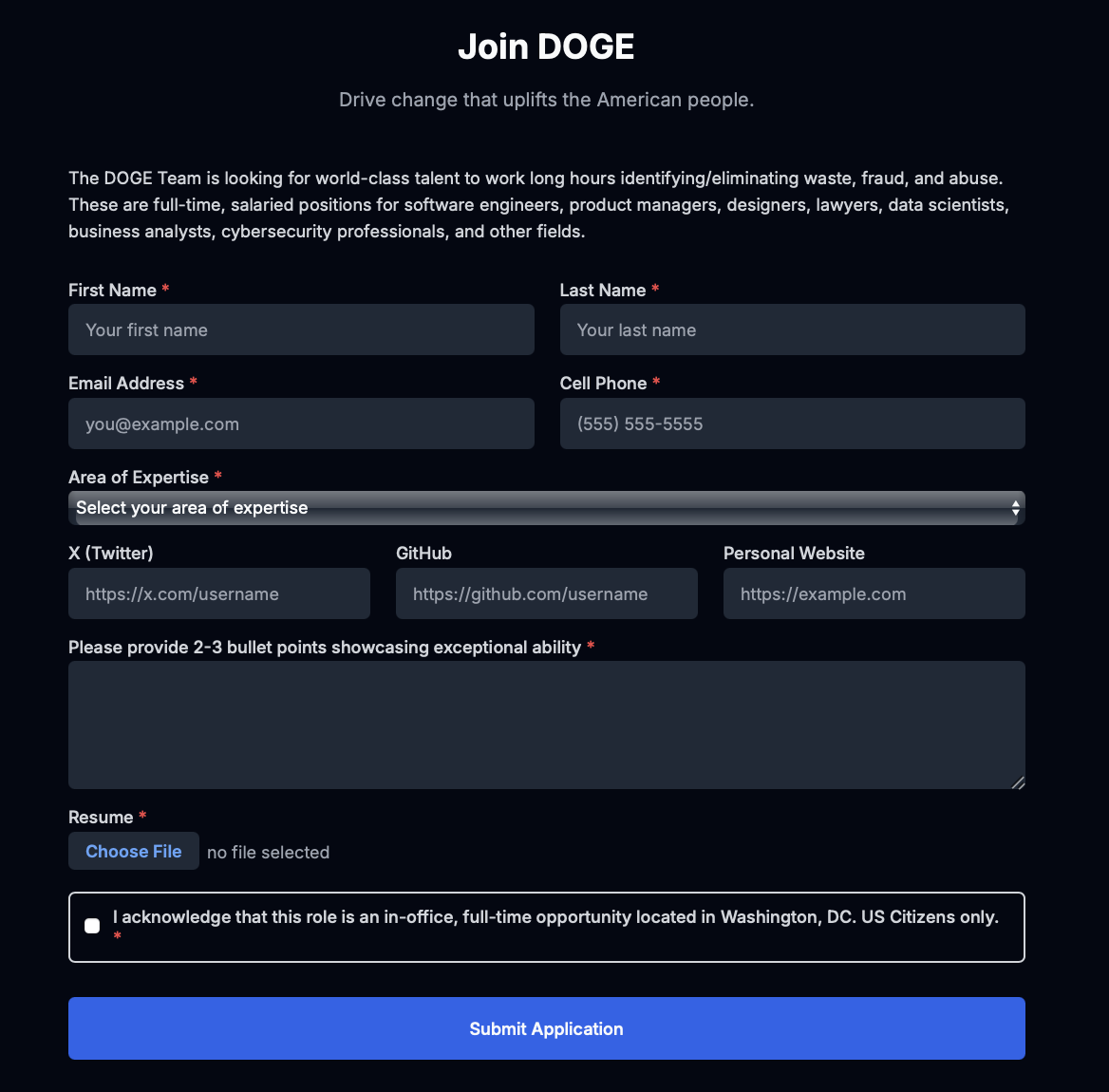
Task: Click the Submit Application button
Action: point(546,1028)
